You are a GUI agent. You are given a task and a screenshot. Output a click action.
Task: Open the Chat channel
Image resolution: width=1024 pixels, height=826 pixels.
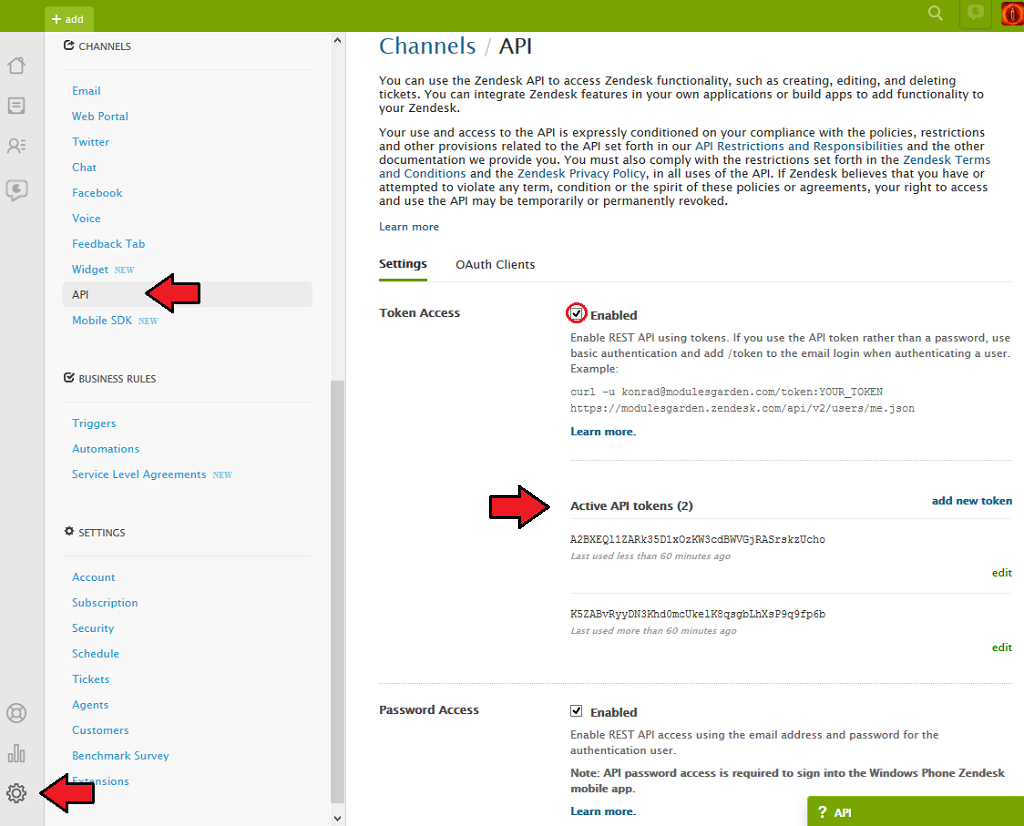coord(84,167)
